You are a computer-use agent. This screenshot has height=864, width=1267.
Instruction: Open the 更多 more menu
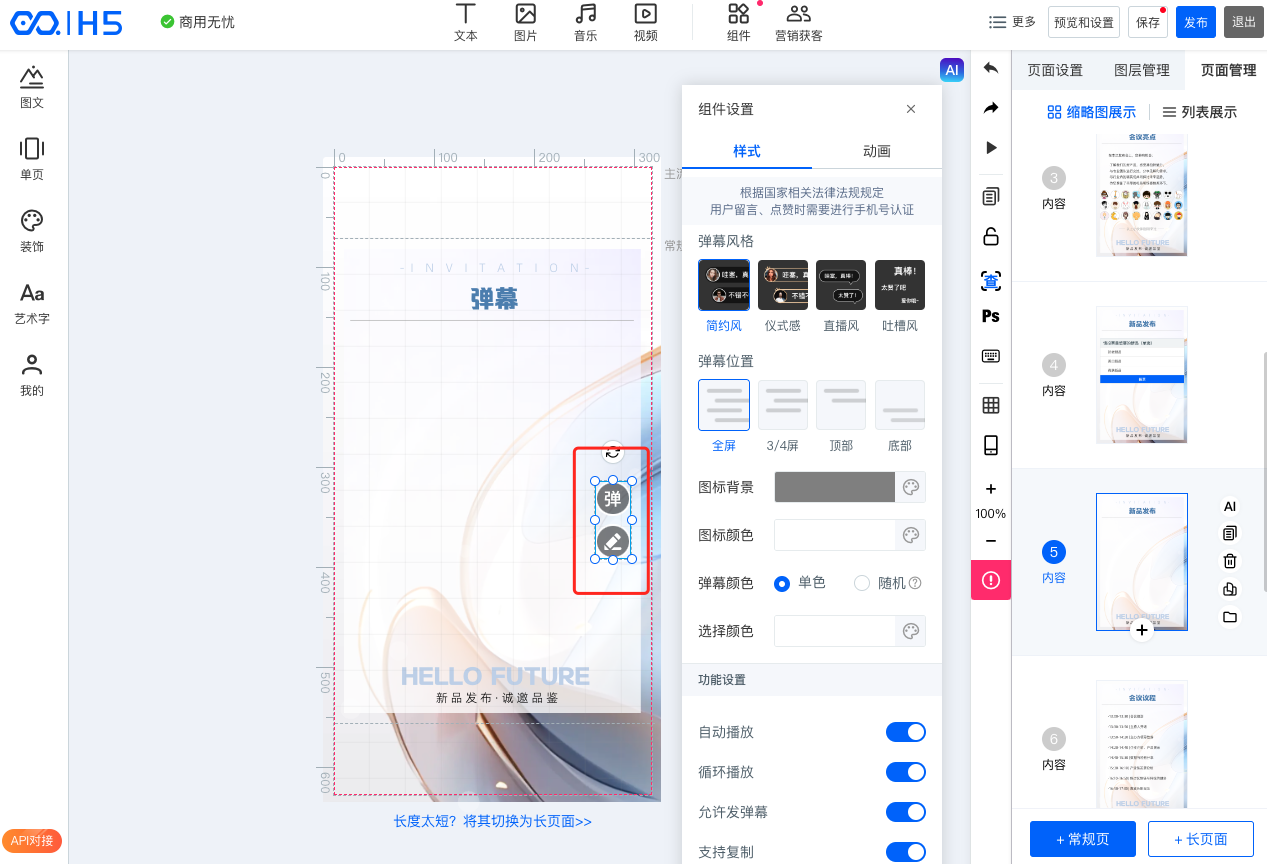1012,22
